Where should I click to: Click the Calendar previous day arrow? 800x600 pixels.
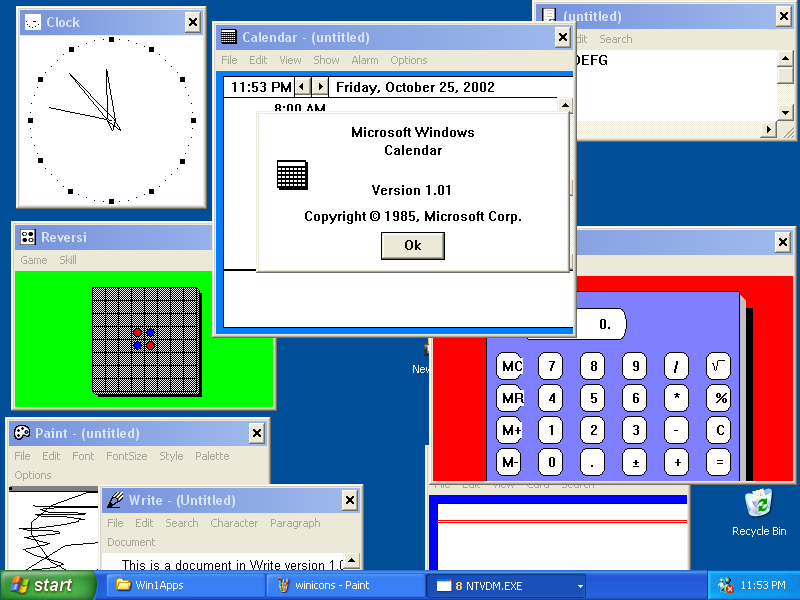[302, 87]
